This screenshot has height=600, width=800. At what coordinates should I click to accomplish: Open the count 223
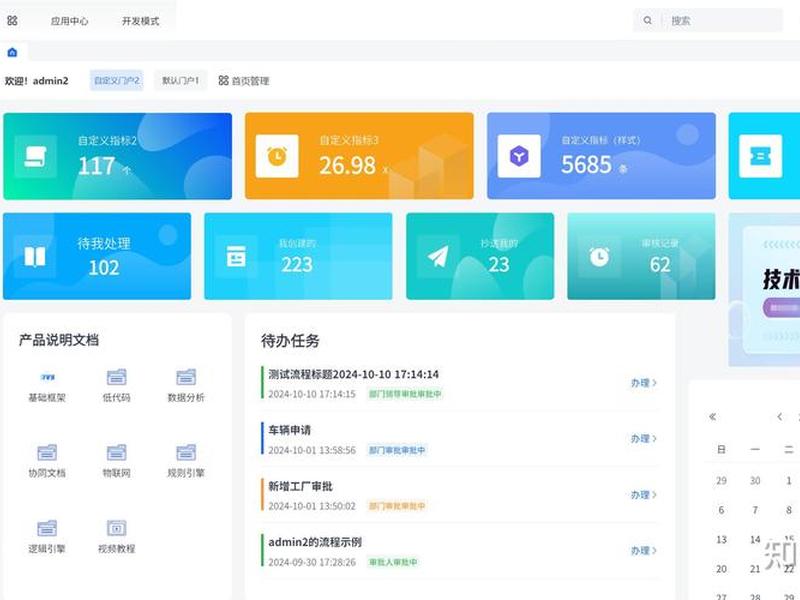[x=296, y=264]
